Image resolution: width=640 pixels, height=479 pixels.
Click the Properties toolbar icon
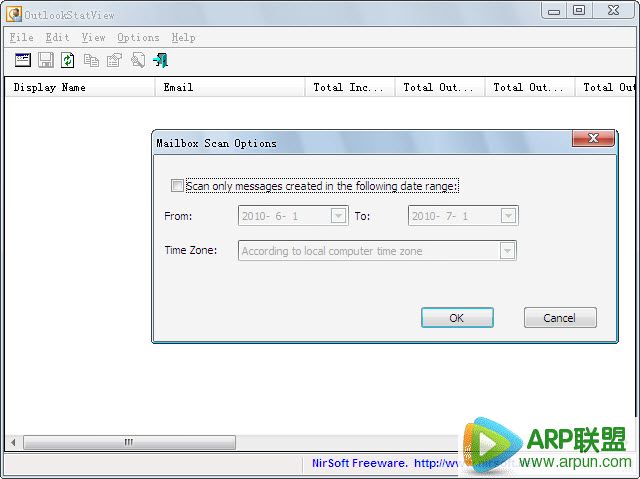pyautogui.click(x=114, y=60)
